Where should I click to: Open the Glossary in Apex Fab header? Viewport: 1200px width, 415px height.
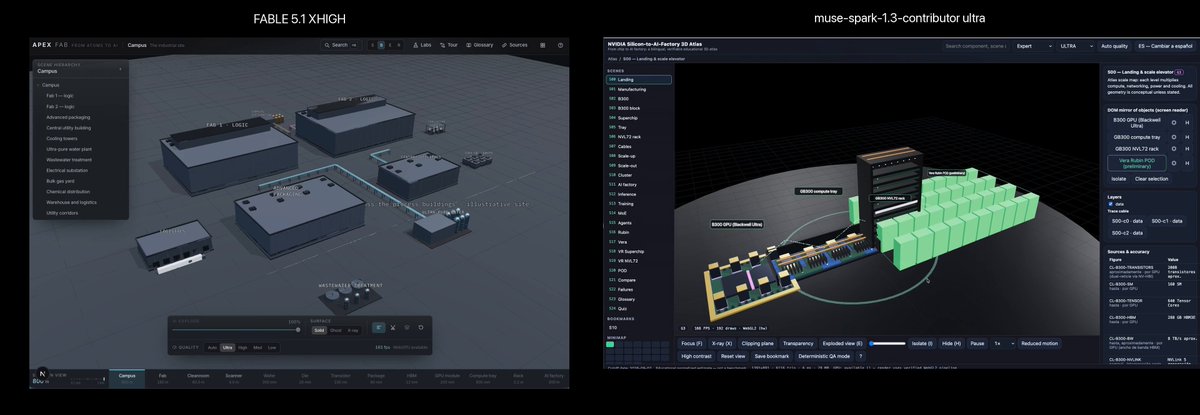pyautogui.click(x=479, y=45)
